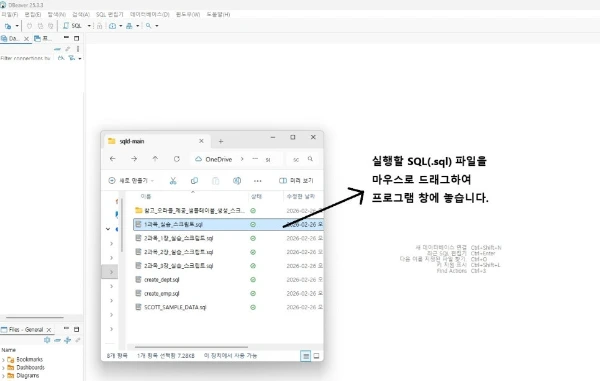Go back in File Explorer

click(112, 159)
